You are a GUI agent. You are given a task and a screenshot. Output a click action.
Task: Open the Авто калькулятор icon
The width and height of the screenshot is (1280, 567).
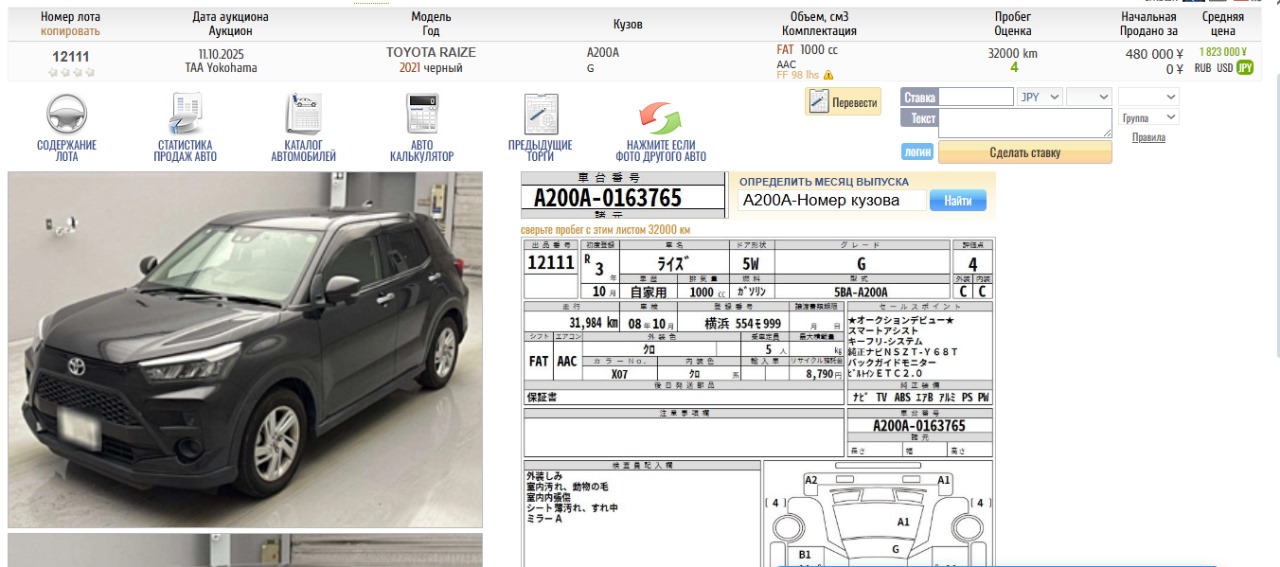(x=421, y=114)
